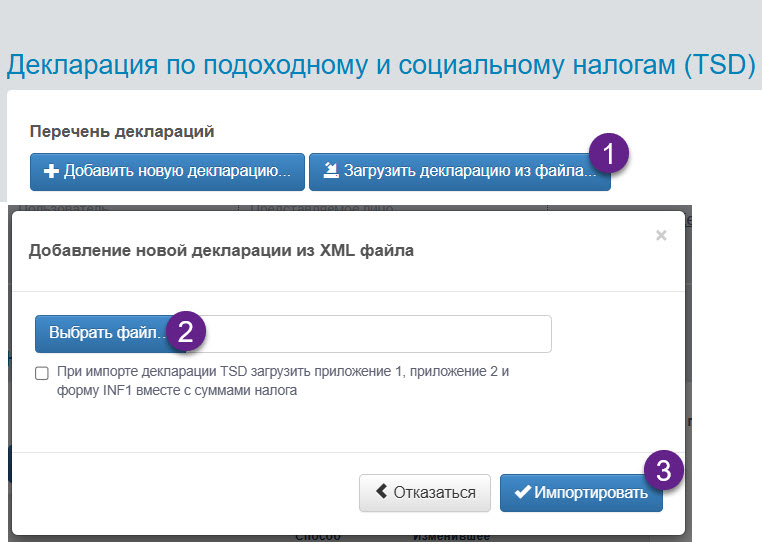Viewport: 762px width, 542px height.
Task: Click the dialog title Добавление новой декларации
Action: click(x=221, y=251)
